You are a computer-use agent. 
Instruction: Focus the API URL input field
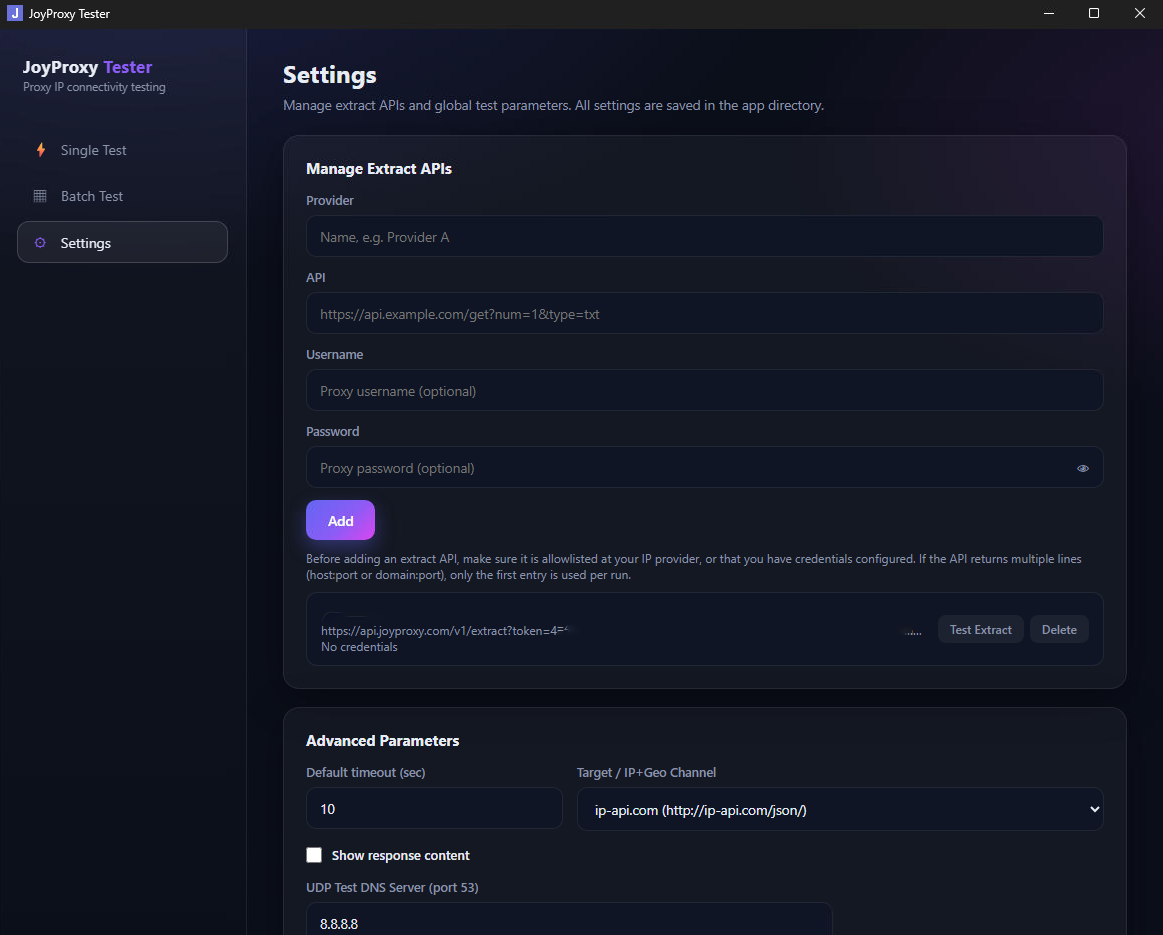click(704, 314)
